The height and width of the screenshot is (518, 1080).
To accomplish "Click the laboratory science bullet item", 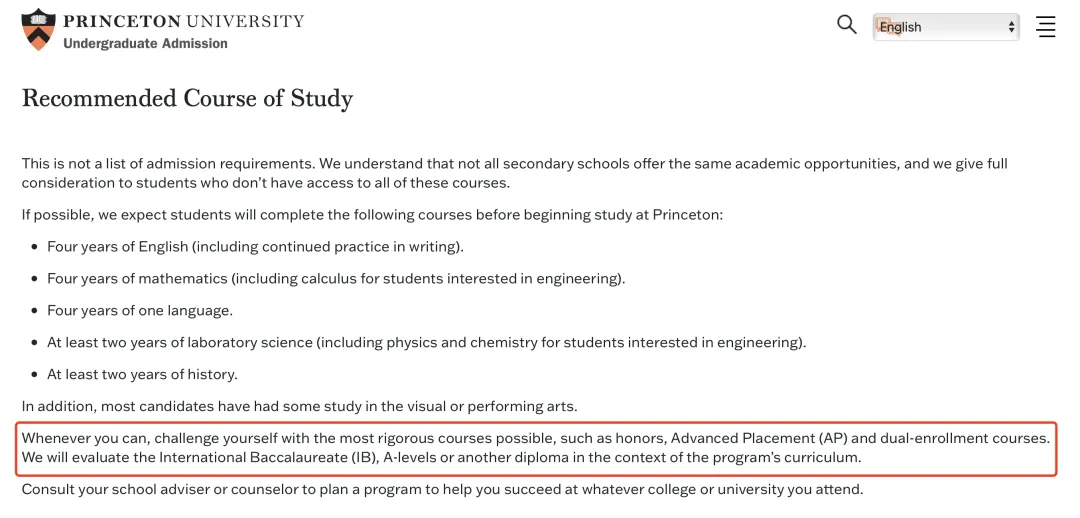I will 426,343.
